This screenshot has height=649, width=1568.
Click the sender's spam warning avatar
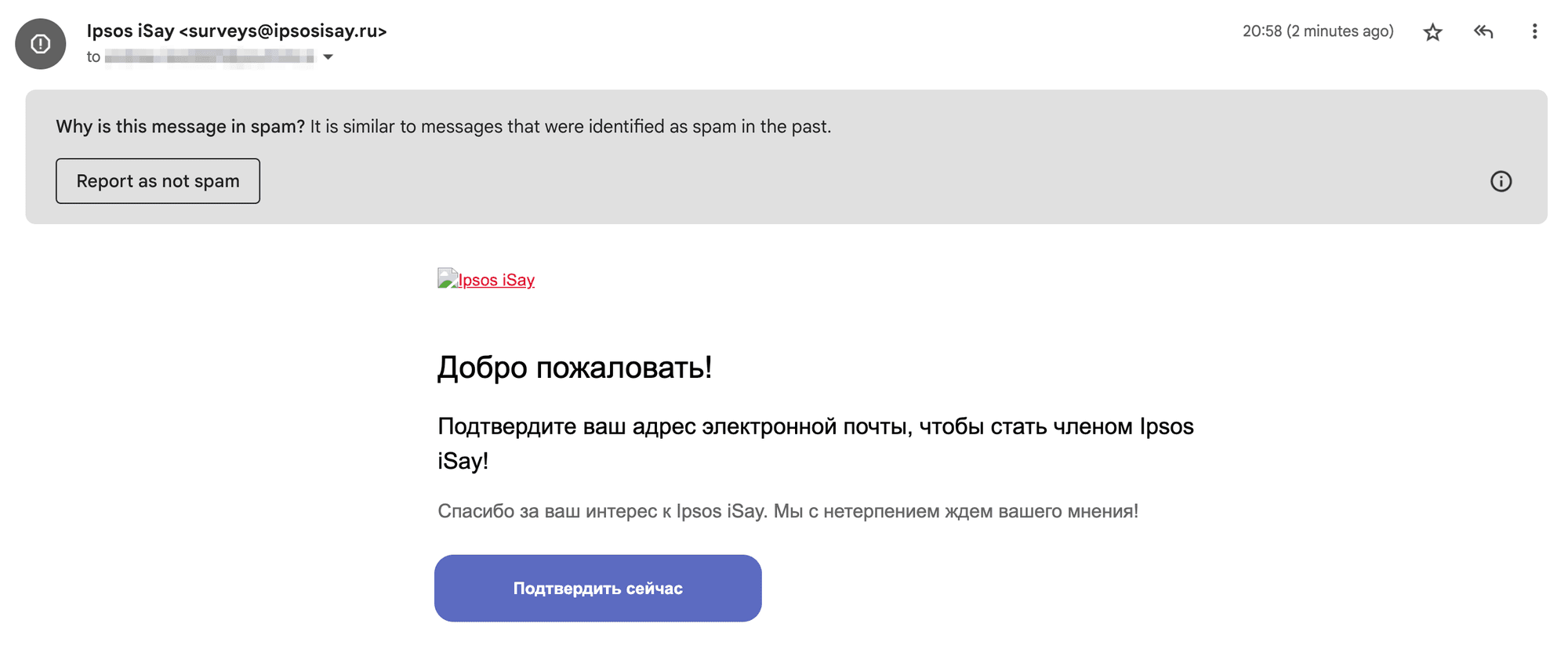pos(41,44)
